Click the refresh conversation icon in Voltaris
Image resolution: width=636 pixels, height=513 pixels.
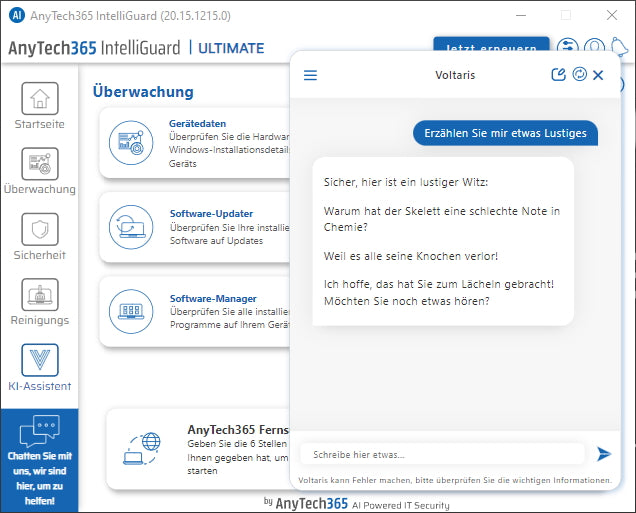(x=579, y=75)
